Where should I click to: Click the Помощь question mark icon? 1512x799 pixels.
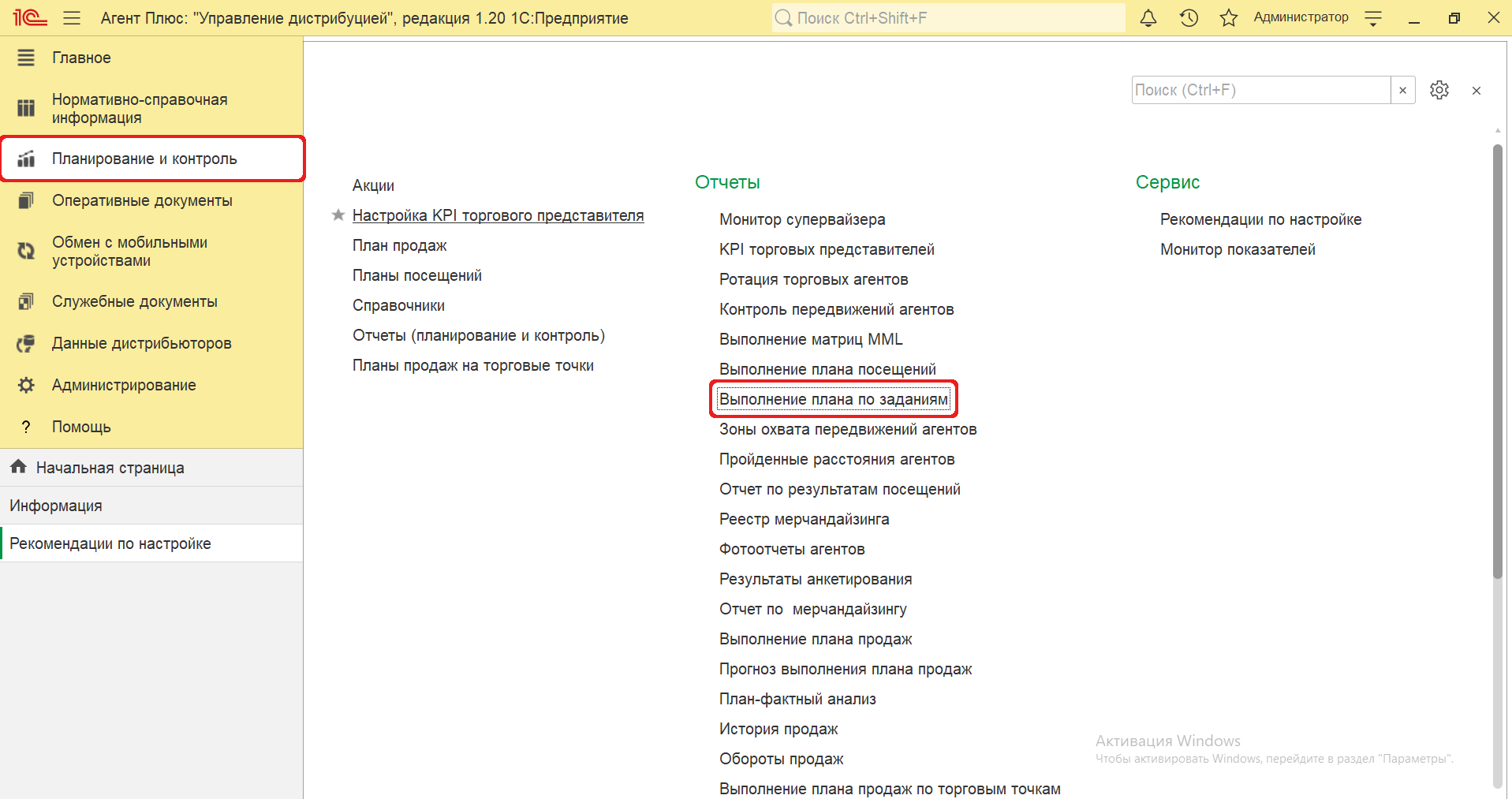click(26, 427)
